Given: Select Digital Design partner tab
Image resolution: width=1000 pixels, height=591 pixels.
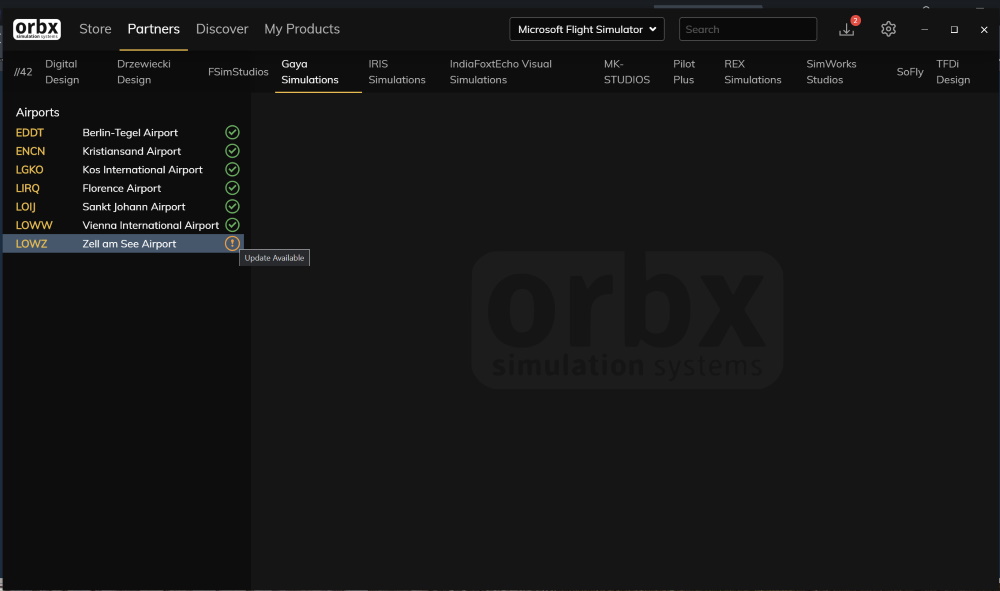Looking at the screenshot, I should tap(62, 71).
